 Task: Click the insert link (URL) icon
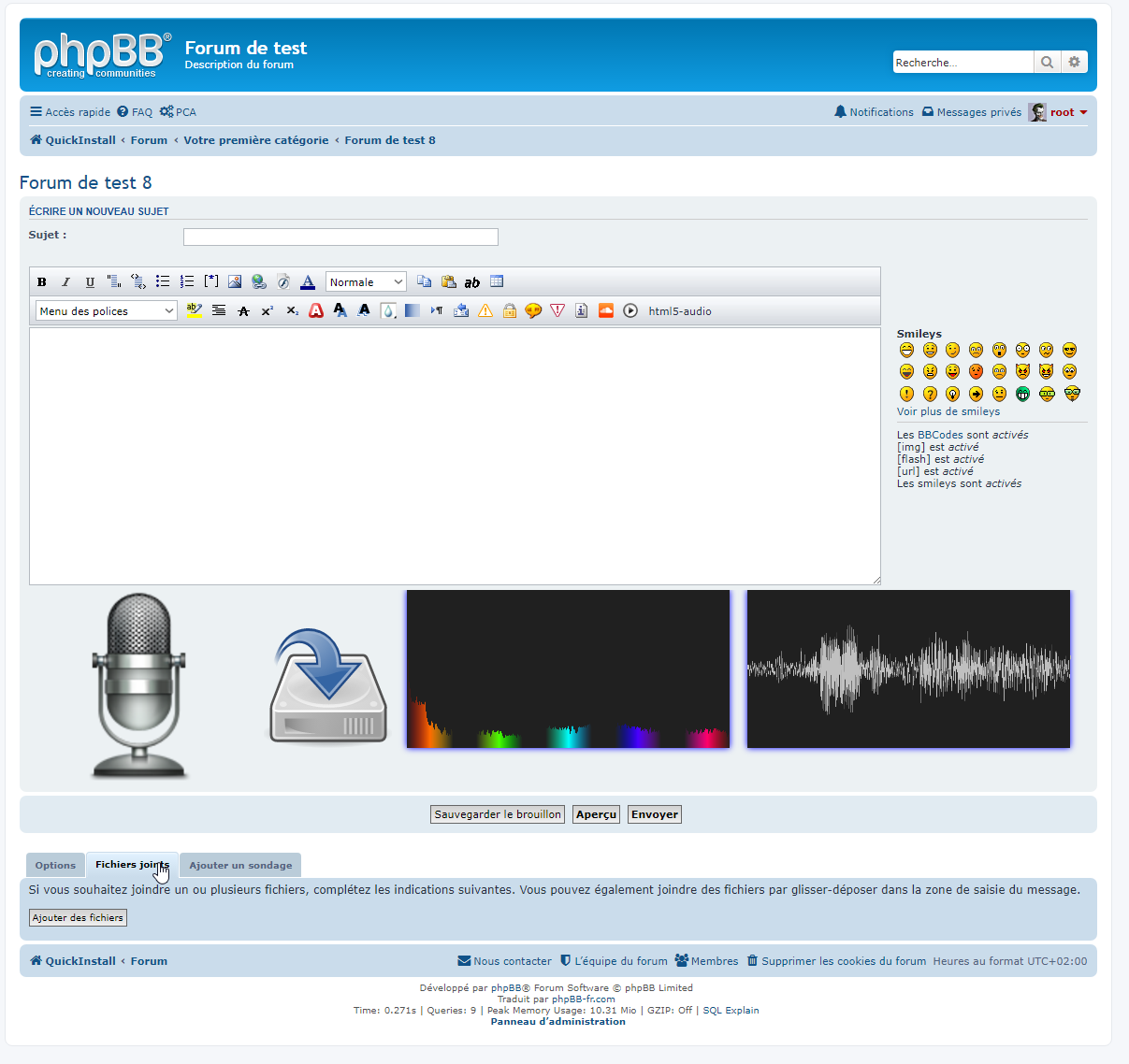(259, 282)
